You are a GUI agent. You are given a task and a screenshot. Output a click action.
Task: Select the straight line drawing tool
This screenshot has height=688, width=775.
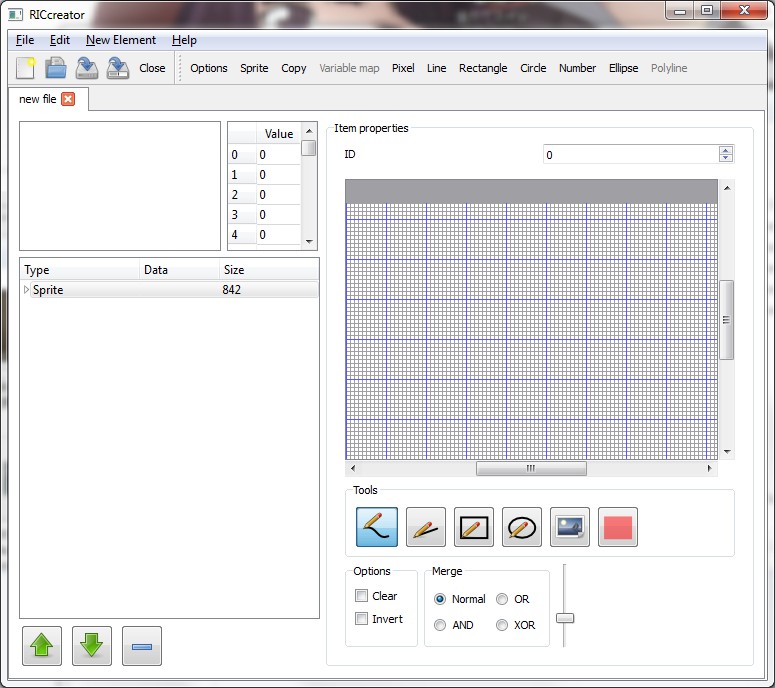[425, 527]
